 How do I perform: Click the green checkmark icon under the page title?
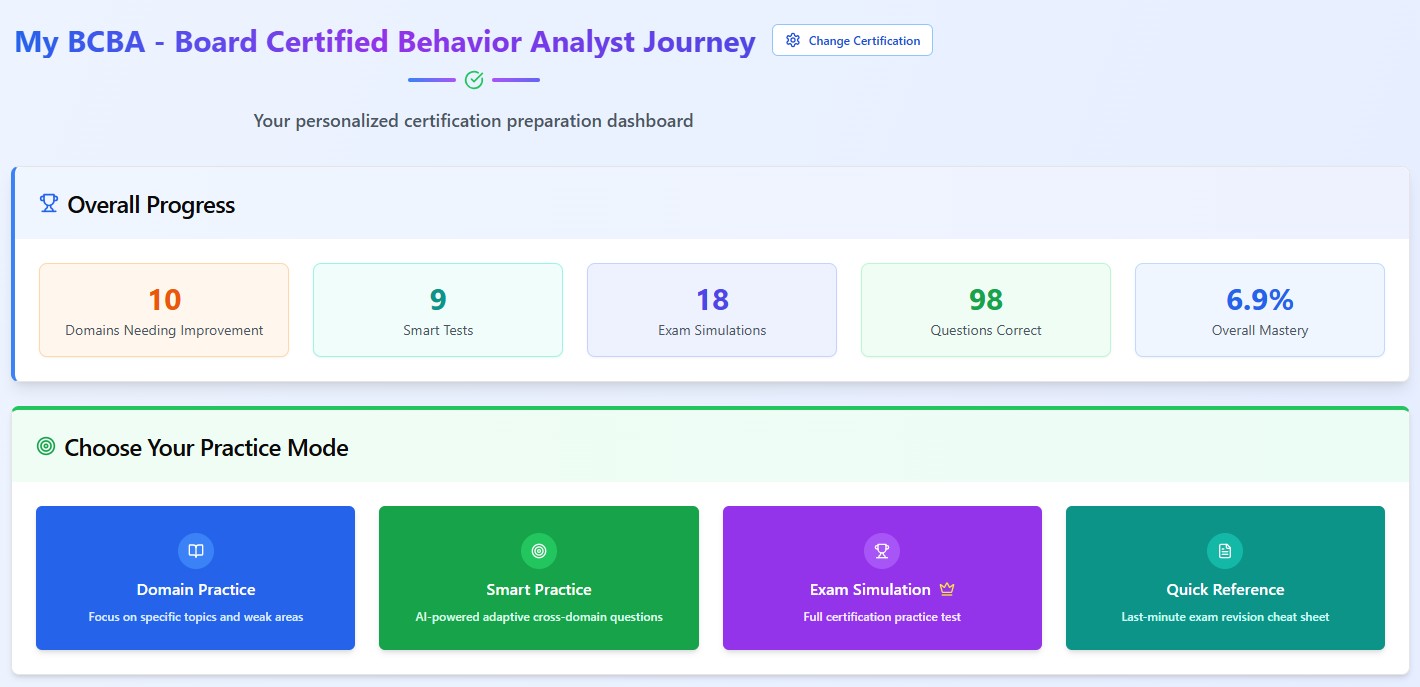coord(474,79)
